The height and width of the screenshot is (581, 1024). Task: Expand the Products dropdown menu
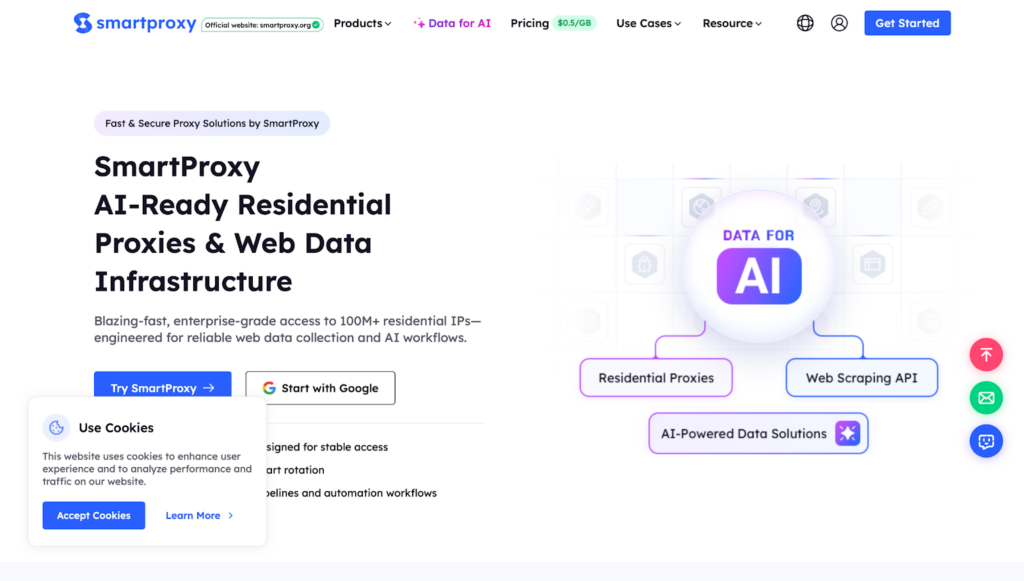click(x=362, y=23)
